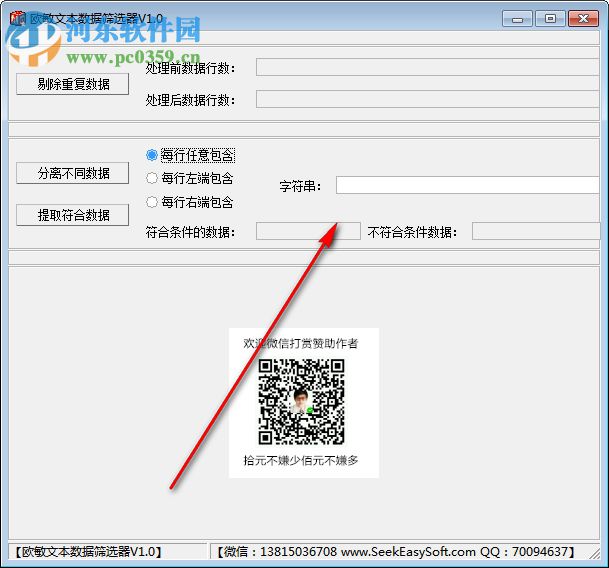Click the status bar text 【欧敏文本数据筛选器V1.0】
609x568 pixels.
[x=88, y=552]
